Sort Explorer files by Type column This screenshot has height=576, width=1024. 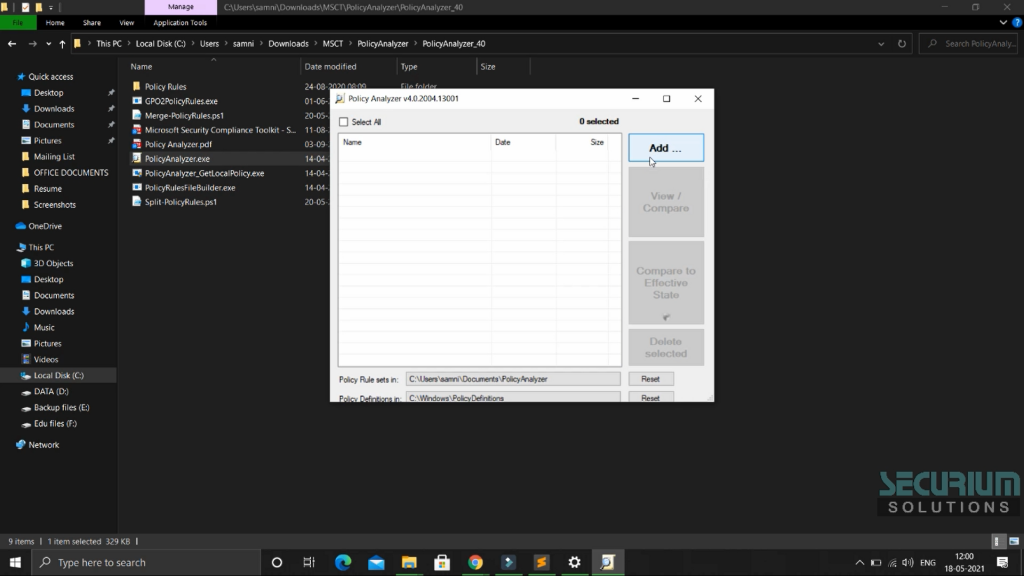(x=409, y=67)
